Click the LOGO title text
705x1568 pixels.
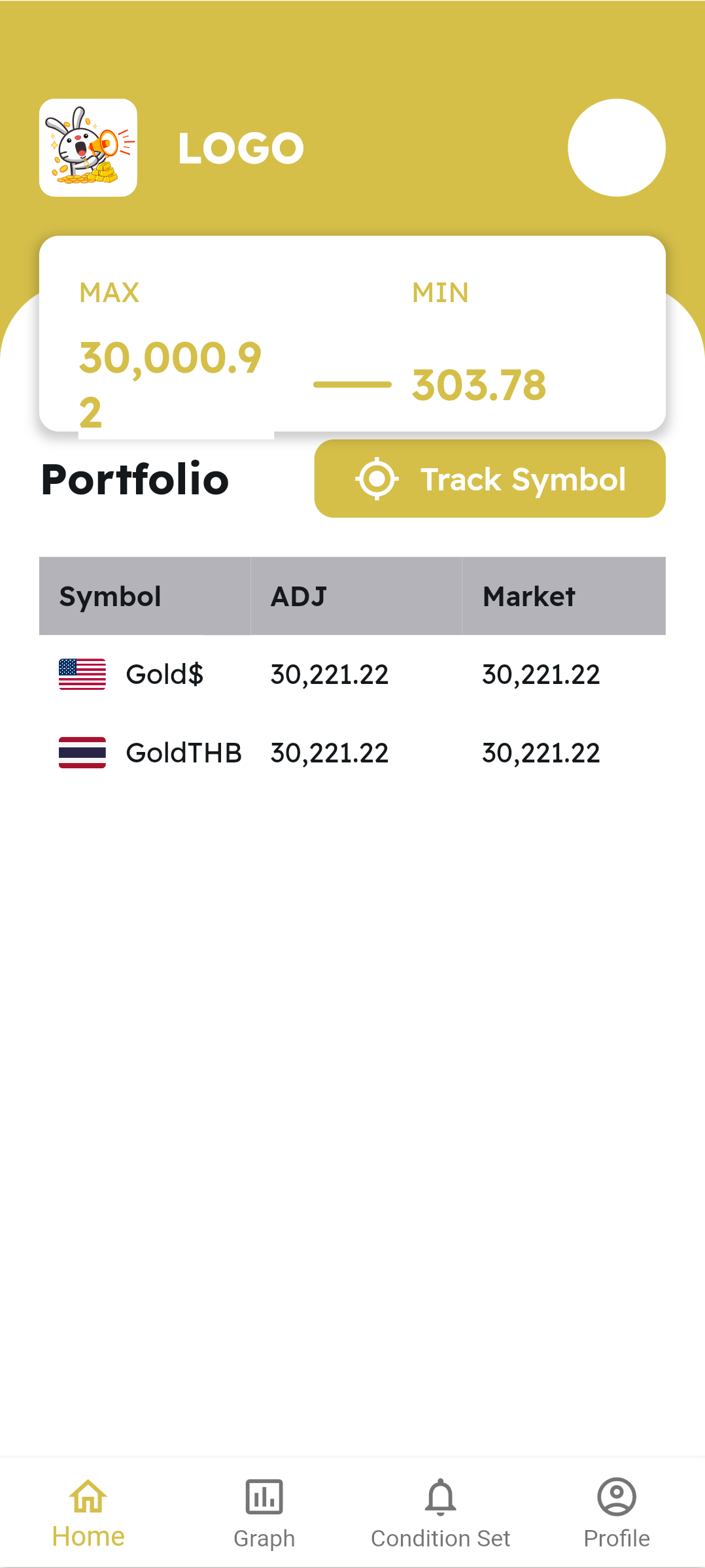(x=241, y=148)
